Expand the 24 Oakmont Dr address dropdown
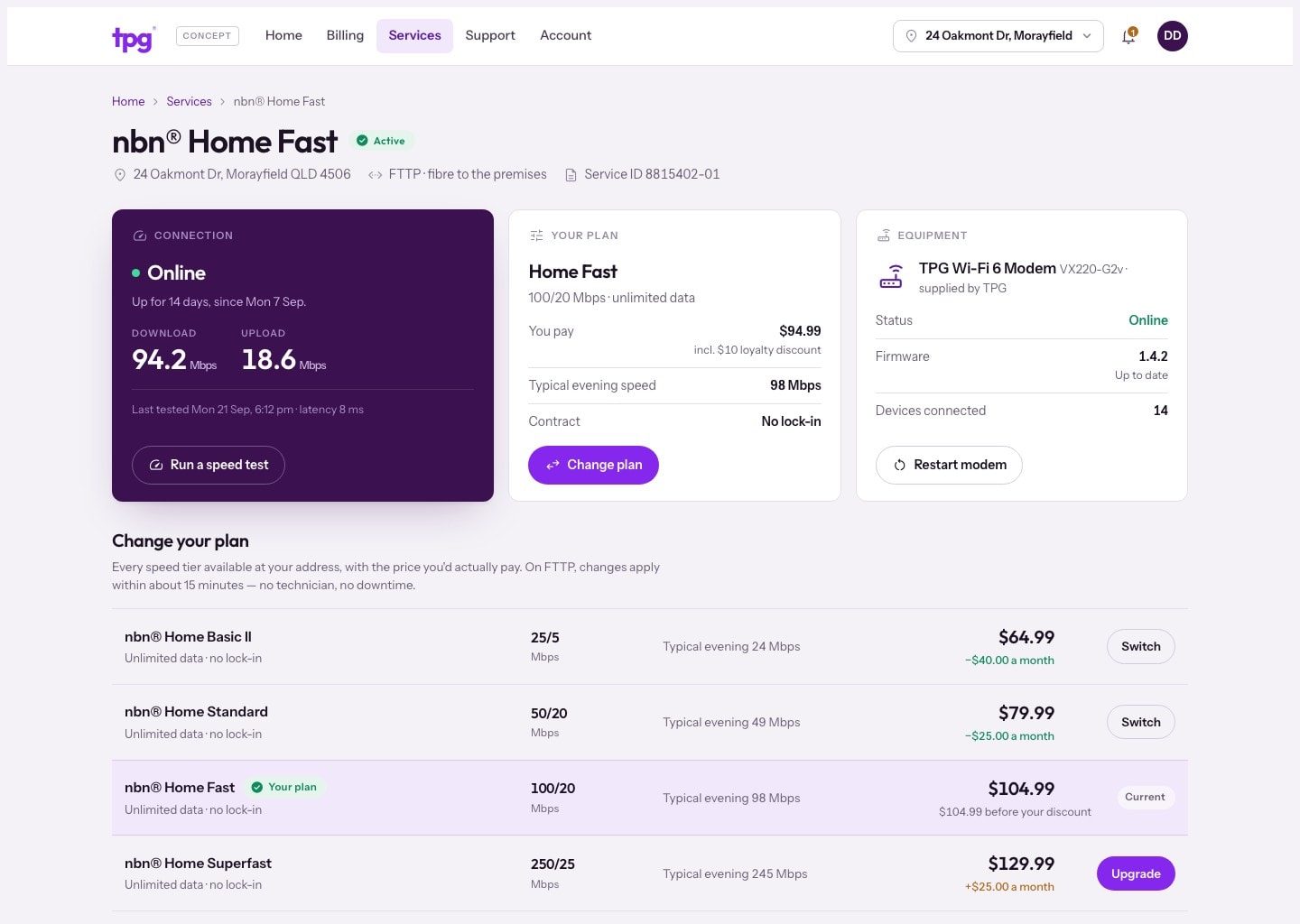 [998, 36]
